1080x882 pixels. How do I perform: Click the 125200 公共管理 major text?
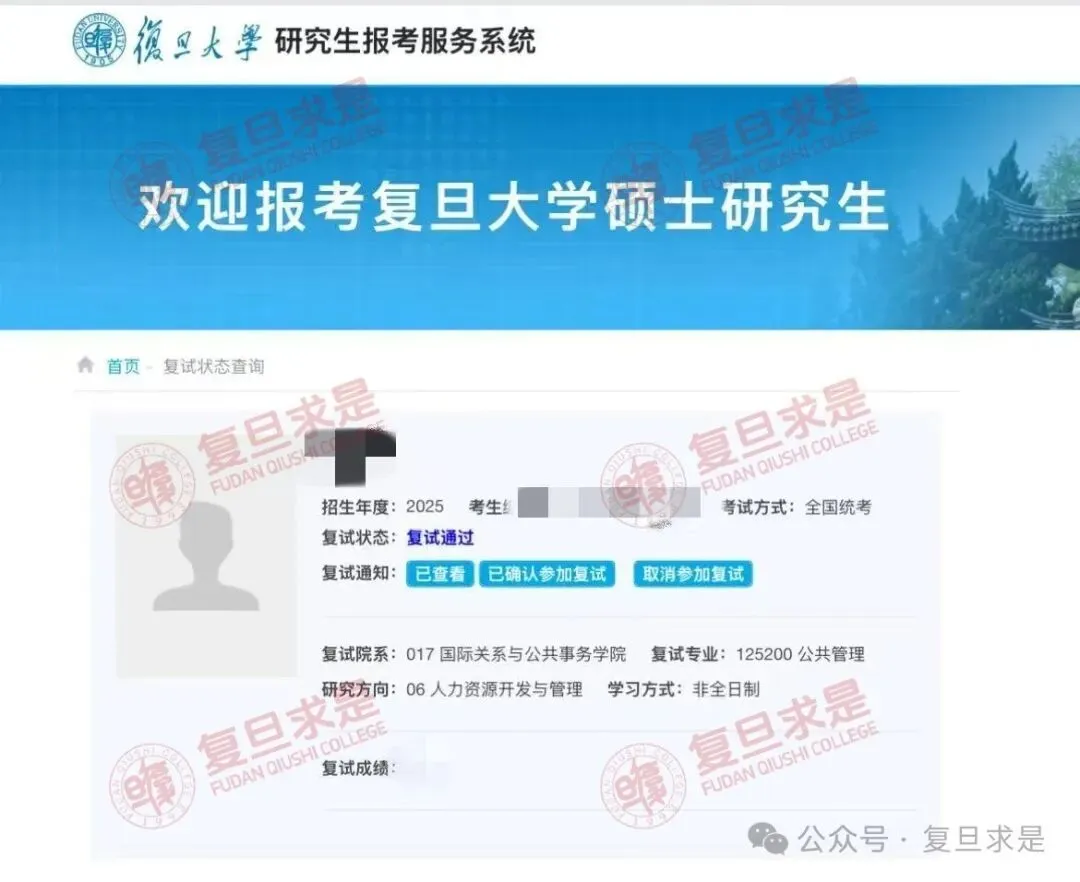tap(800, 654)
